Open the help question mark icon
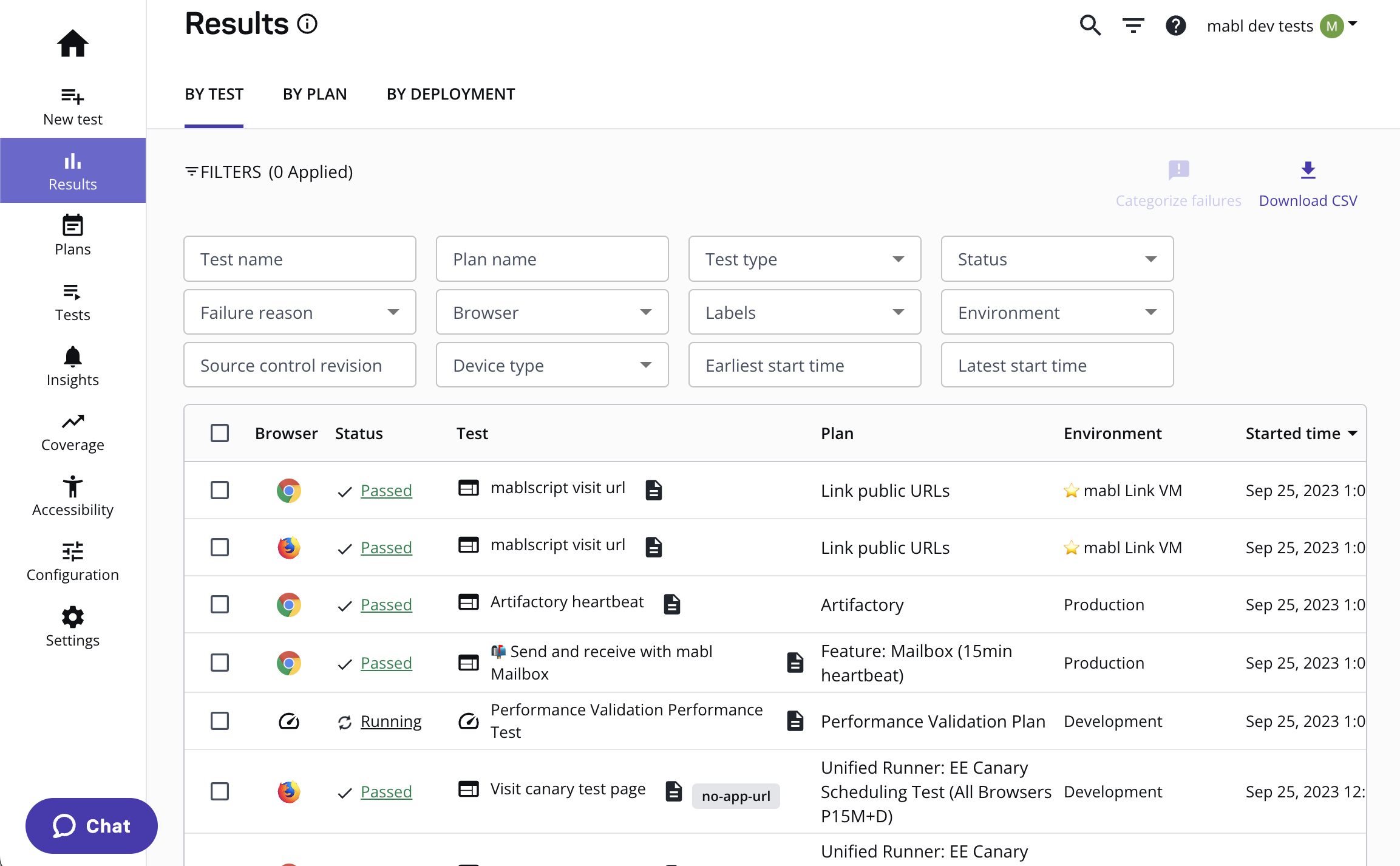This screenshot has height=866, width=1400. click(1175, 26)
